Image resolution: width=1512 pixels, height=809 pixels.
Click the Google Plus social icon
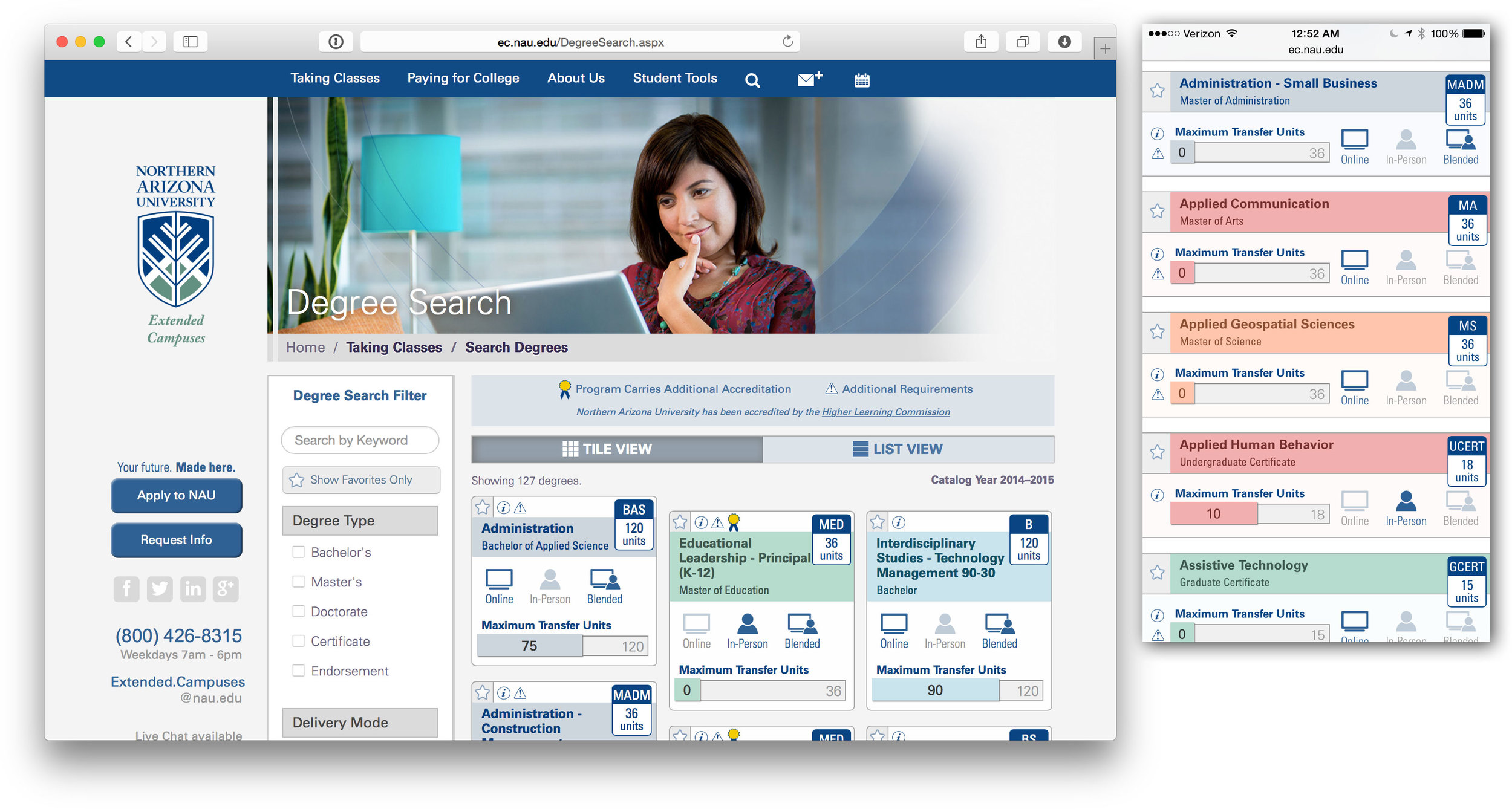pyautogui.click(x=226, y=588)
